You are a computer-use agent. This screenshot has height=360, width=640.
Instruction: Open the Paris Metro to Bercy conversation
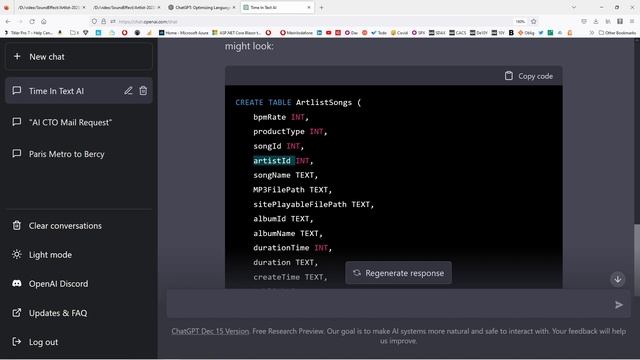pos(79,154)
